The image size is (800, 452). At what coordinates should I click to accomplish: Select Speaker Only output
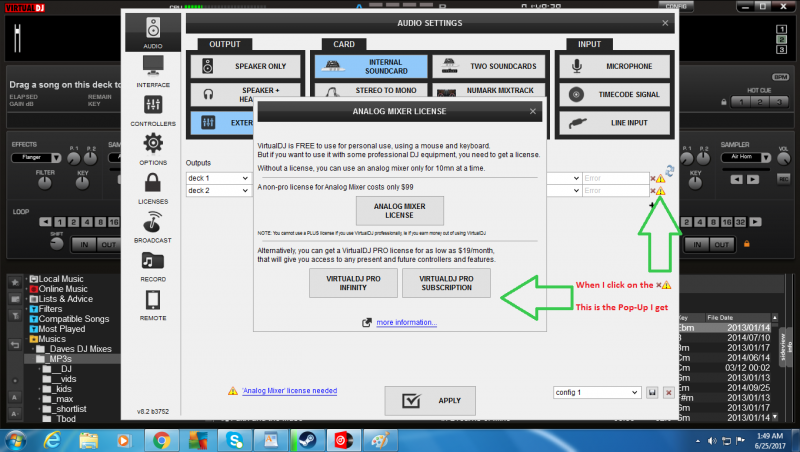pyautogui.click(x=246, y=66)
